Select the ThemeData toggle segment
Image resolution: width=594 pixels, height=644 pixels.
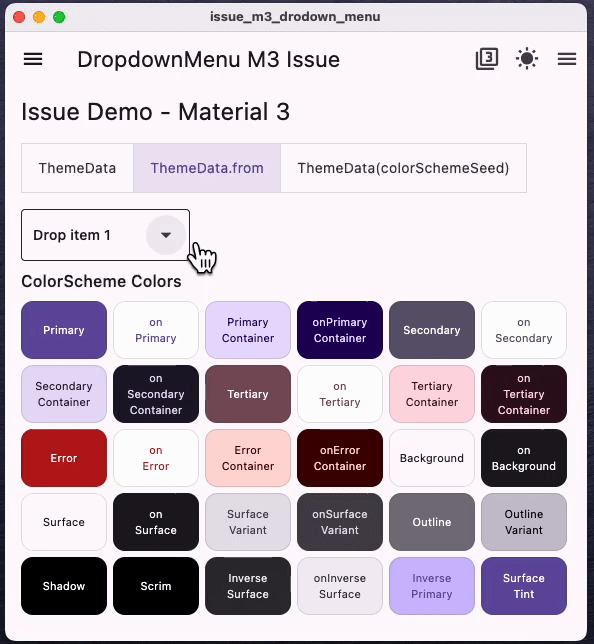[x=77, y=168]
